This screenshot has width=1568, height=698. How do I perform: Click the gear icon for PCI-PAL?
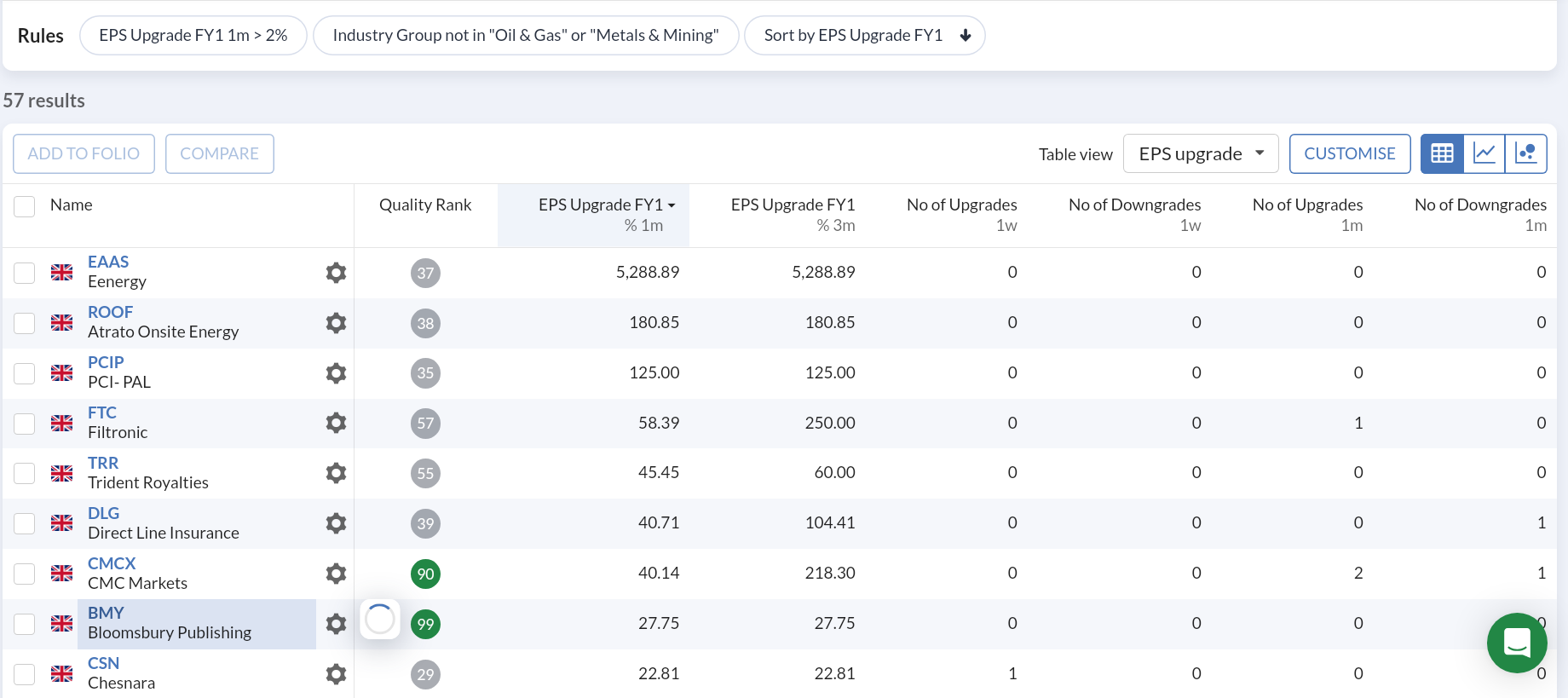pyautogui.click(x=336, y=373)
